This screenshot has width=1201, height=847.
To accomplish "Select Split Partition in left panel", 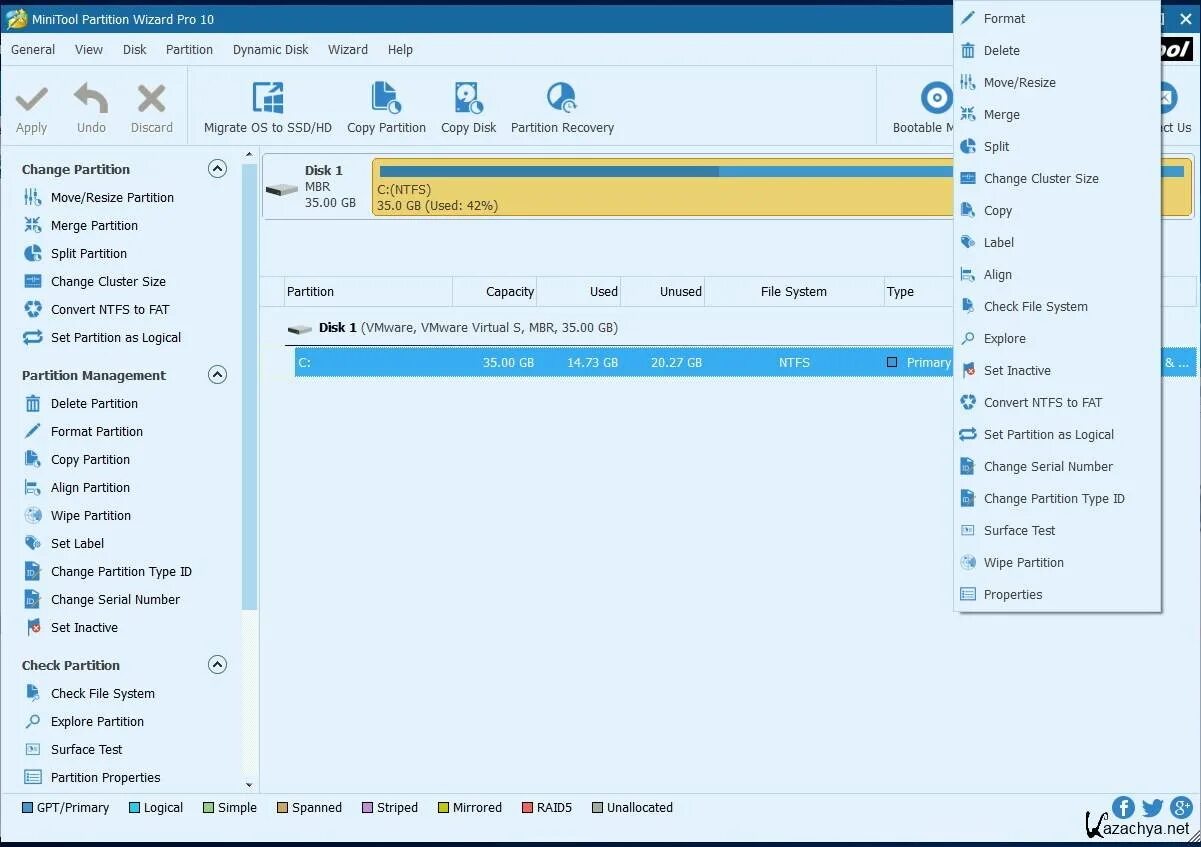I will 89,254.
